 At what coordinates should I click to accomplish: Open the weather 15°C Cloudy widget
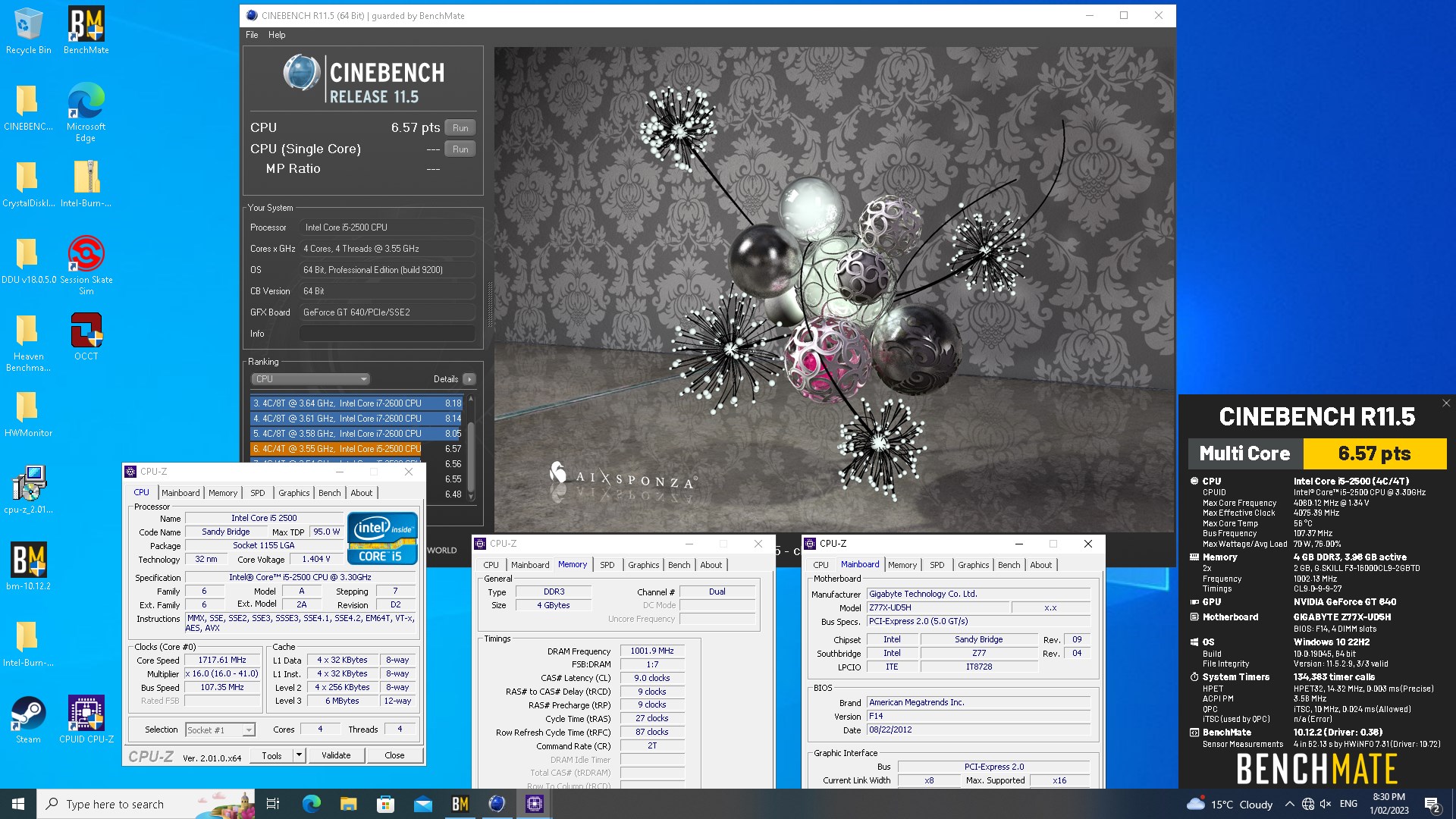1229,804
